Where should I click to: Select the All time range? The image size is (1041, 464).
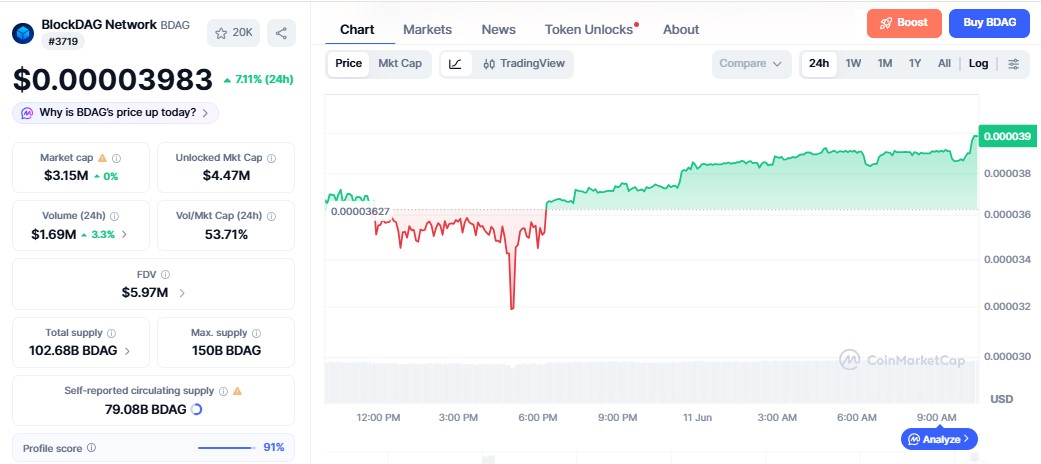[944, 64]
